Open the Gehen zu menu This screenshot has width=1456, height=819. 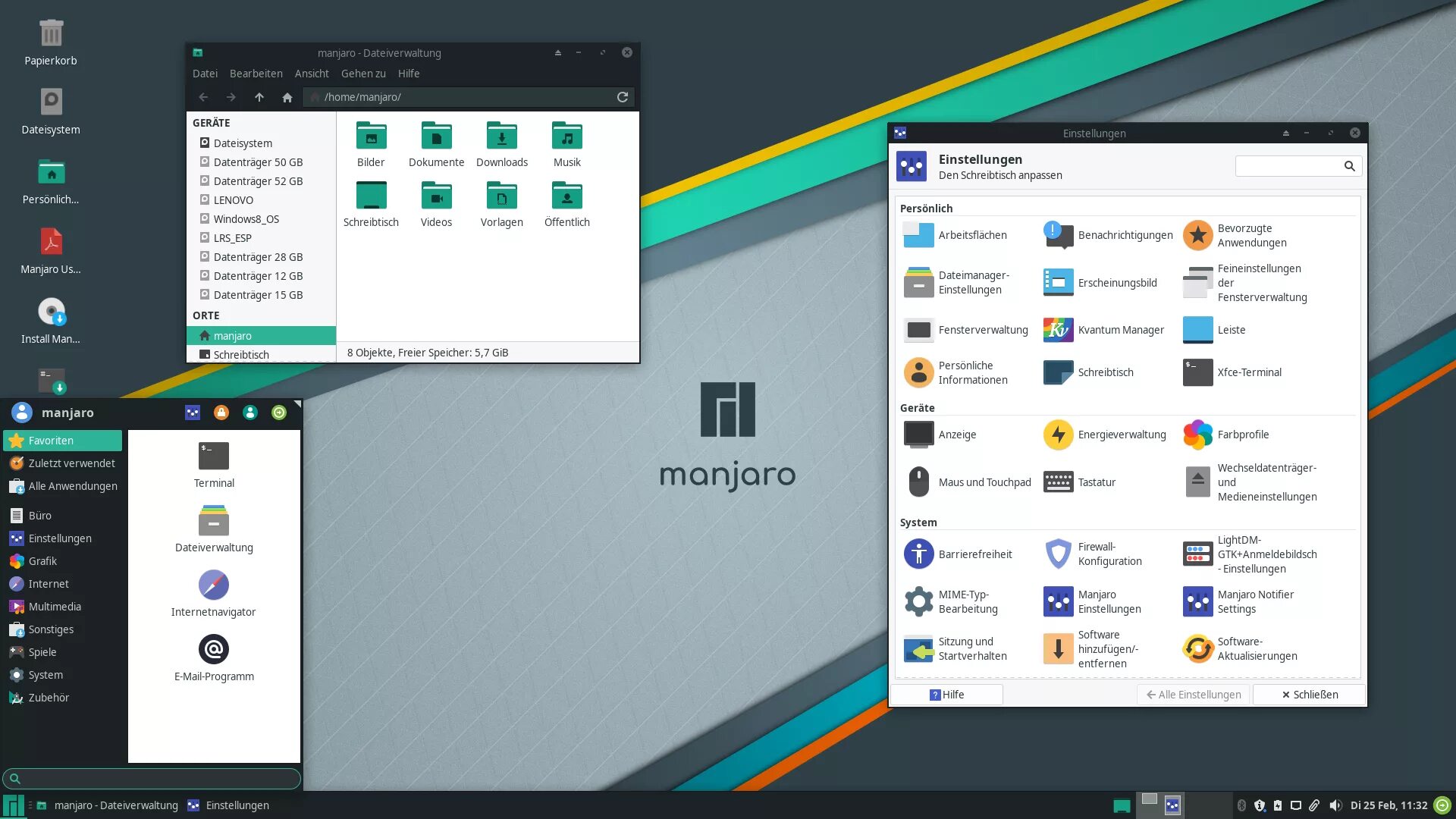coord(362,74)
